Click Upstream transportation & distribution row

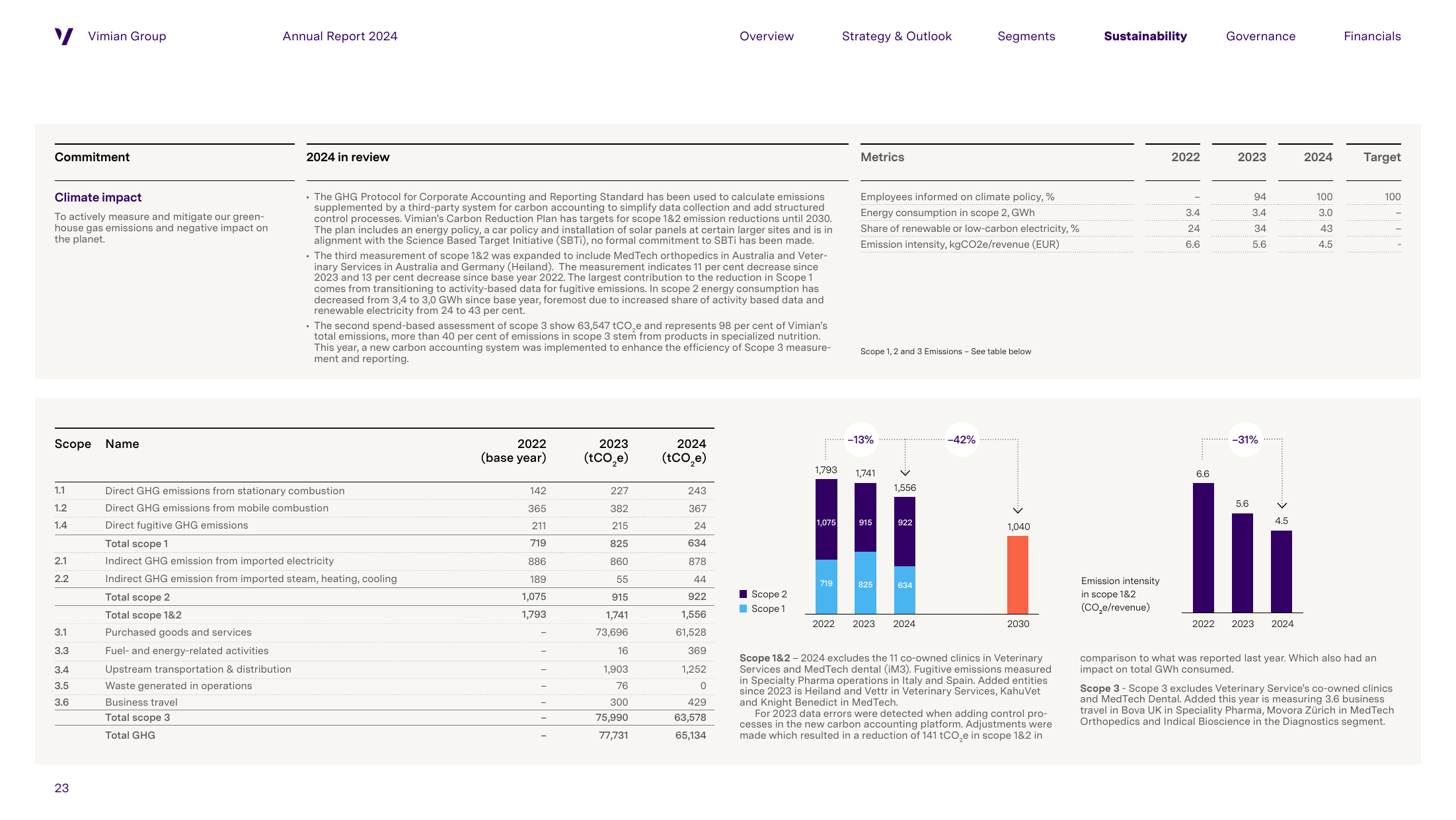pyautogui.click(x=384, y=669)
